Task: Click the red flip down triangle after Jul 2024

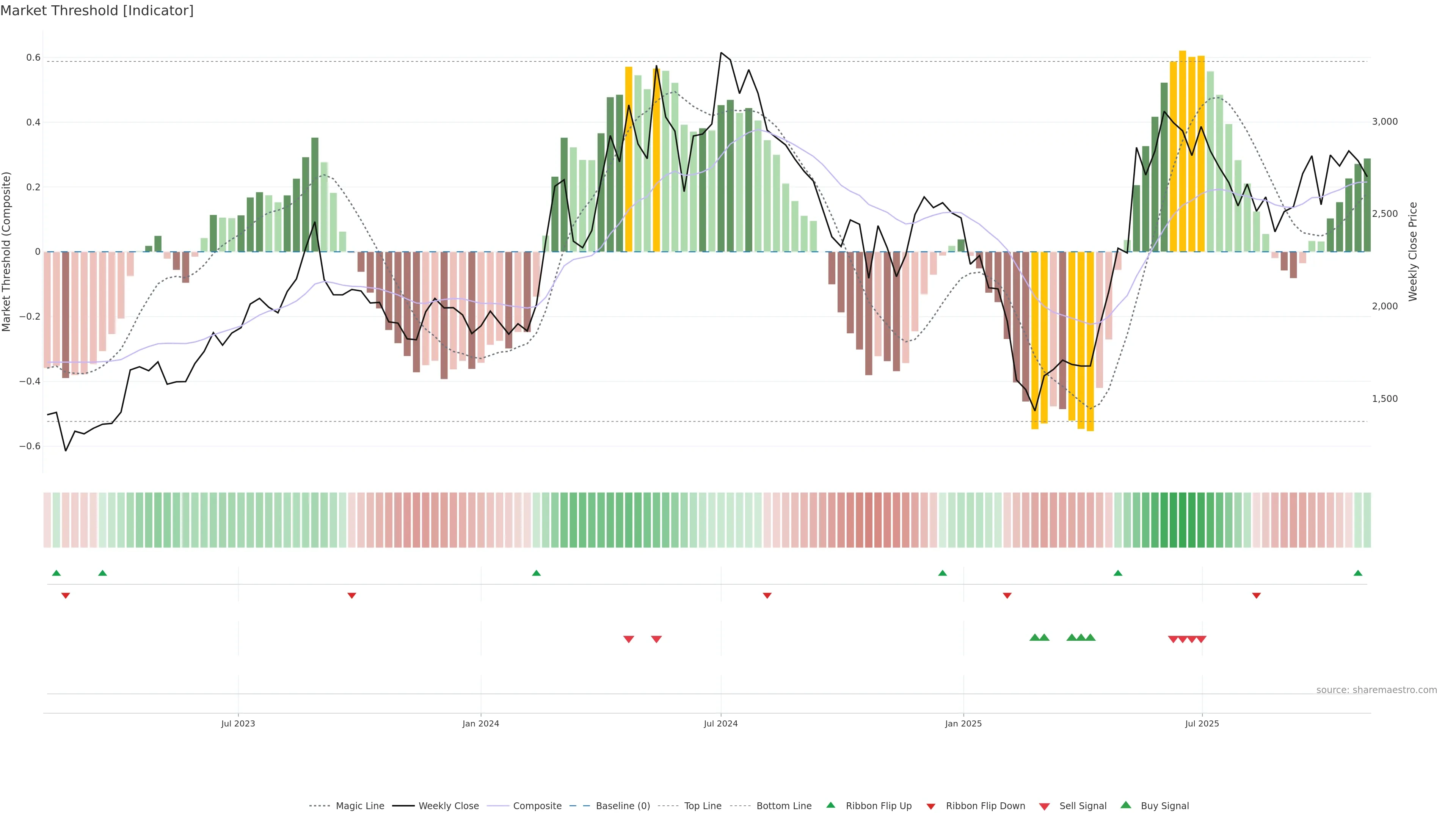Action: [767, 595]
